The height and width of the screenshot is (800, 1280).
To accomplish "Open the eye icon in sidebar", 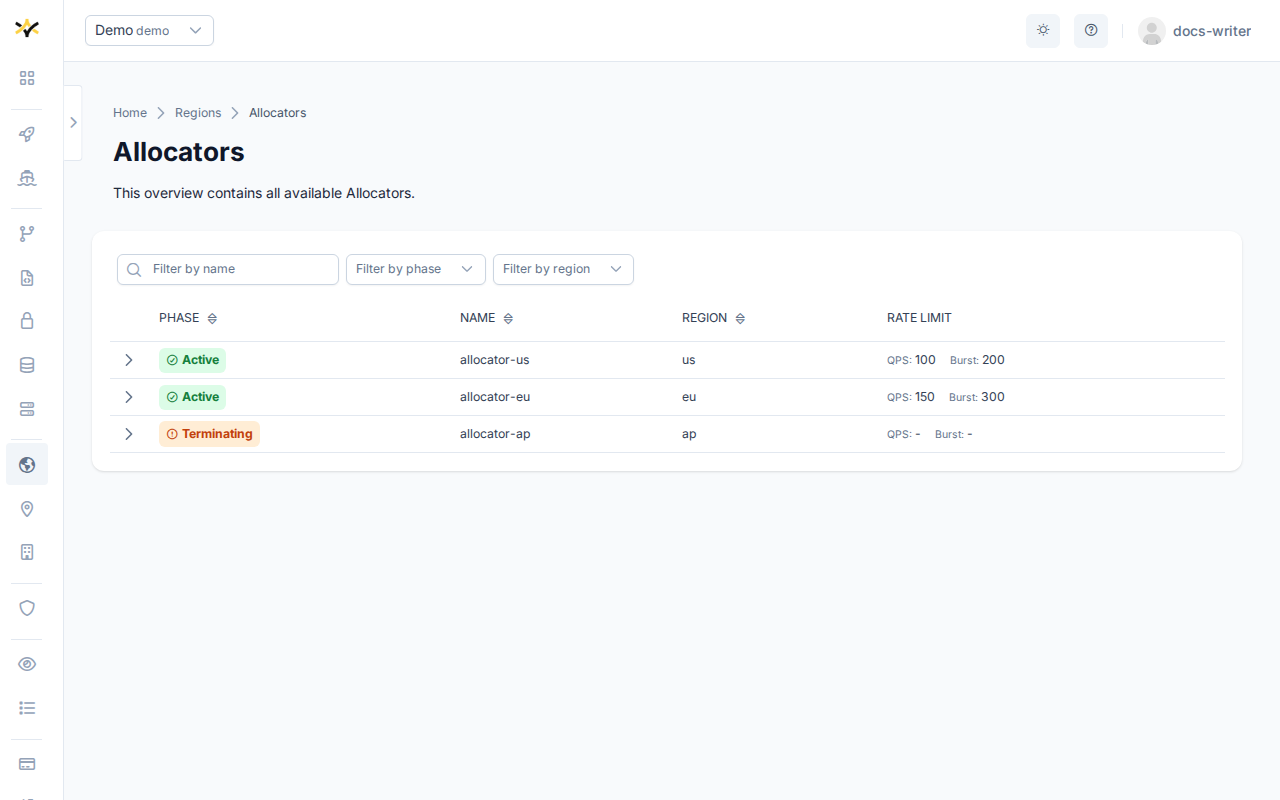I will pos(27,664).
